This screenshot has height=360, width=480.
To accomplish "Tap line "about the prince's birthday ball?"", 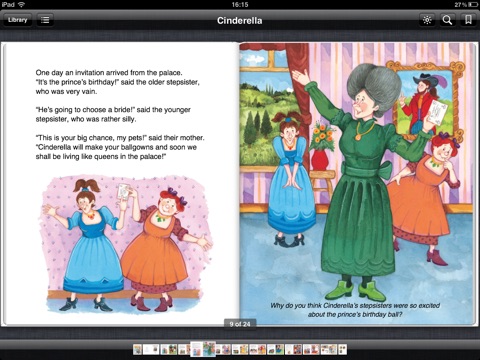I will coord(355,314).
